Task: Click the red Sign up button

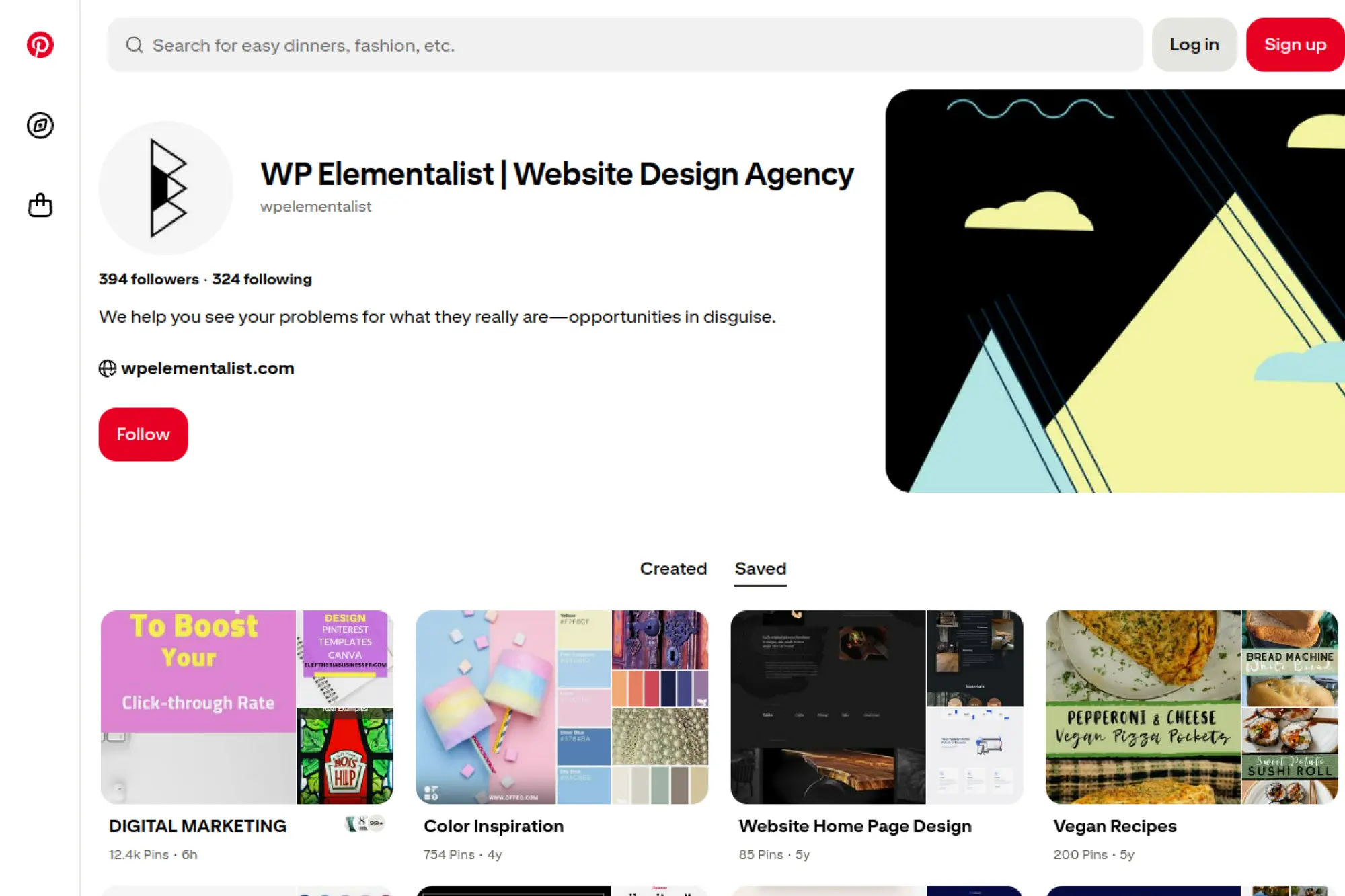Action: 1295,45
